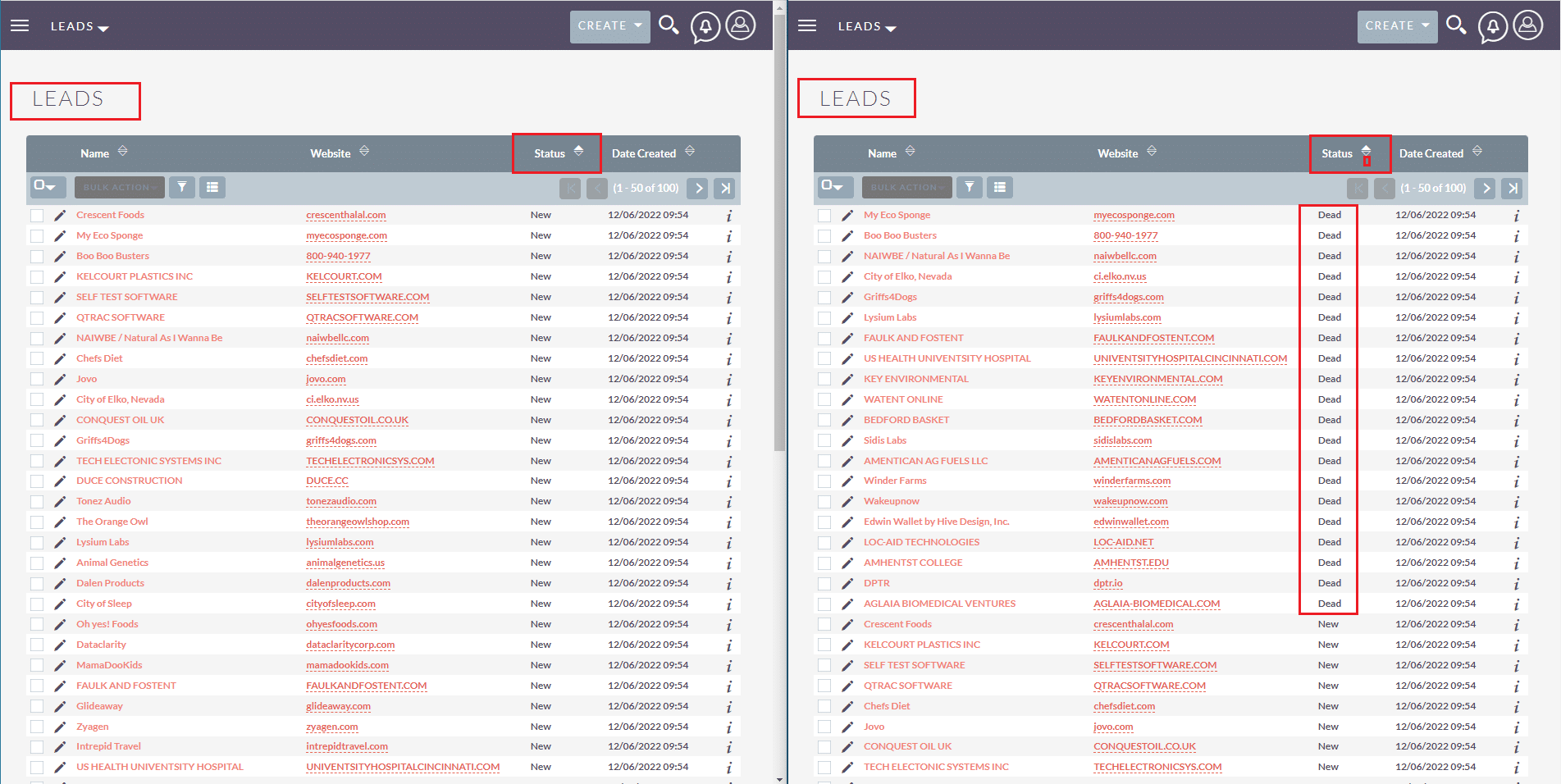Tick checkbox for Crescent Foods in left window
The height and width of the screenshot is (784, 1561).
37,216
